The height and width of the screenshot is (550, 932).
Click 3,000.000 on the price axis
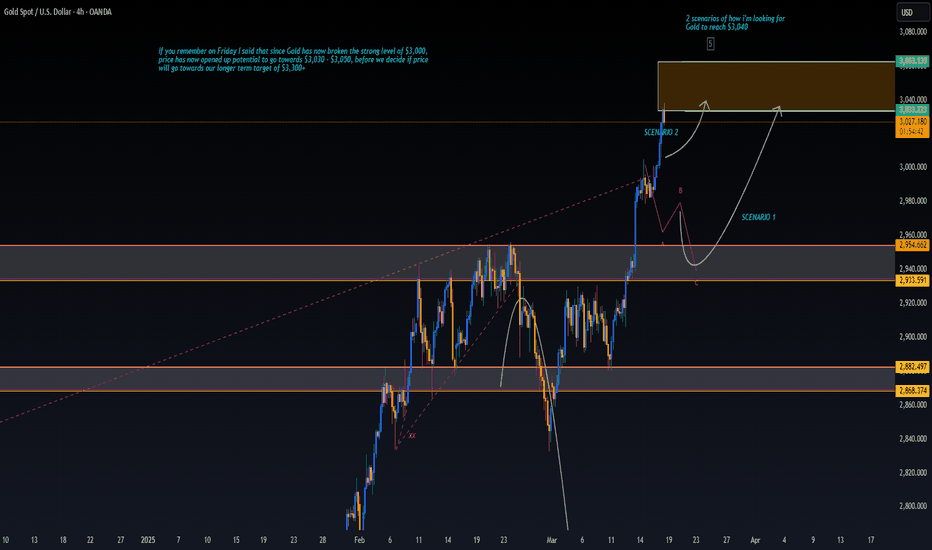coord(913,167)
